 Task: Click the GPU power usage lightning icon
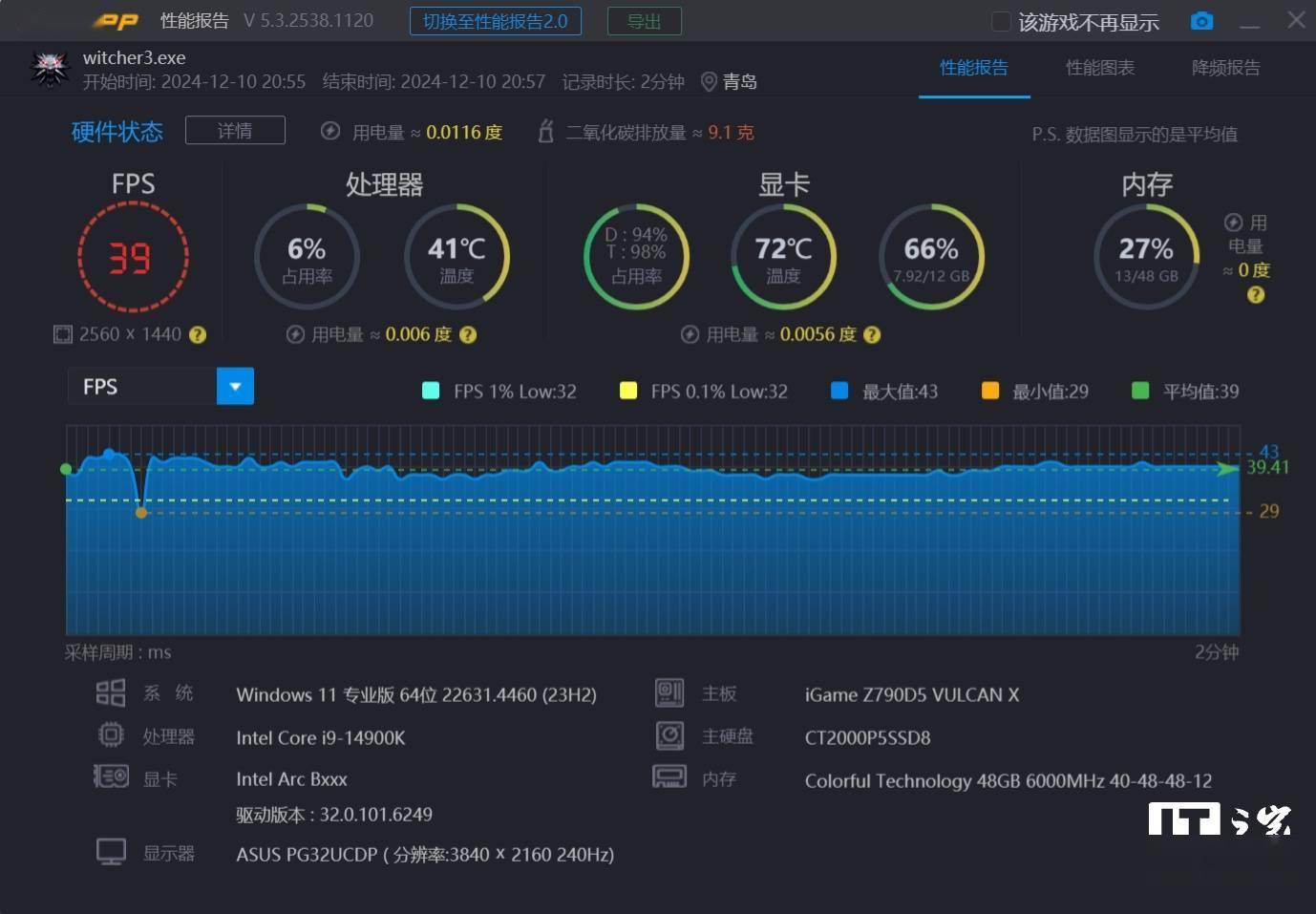coord(690,334)
